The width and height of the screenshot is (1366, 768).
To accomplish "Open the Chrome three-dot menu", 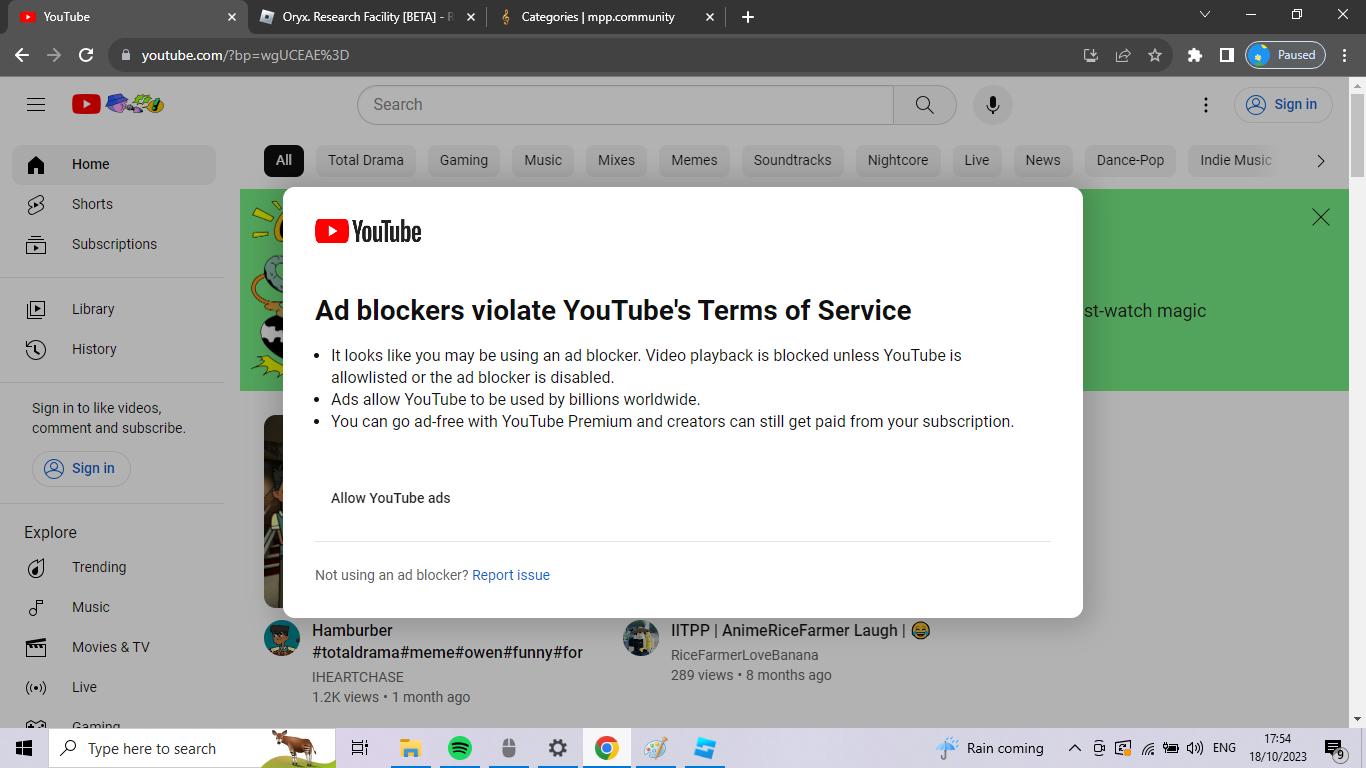I will click(x=1346, y=55).
